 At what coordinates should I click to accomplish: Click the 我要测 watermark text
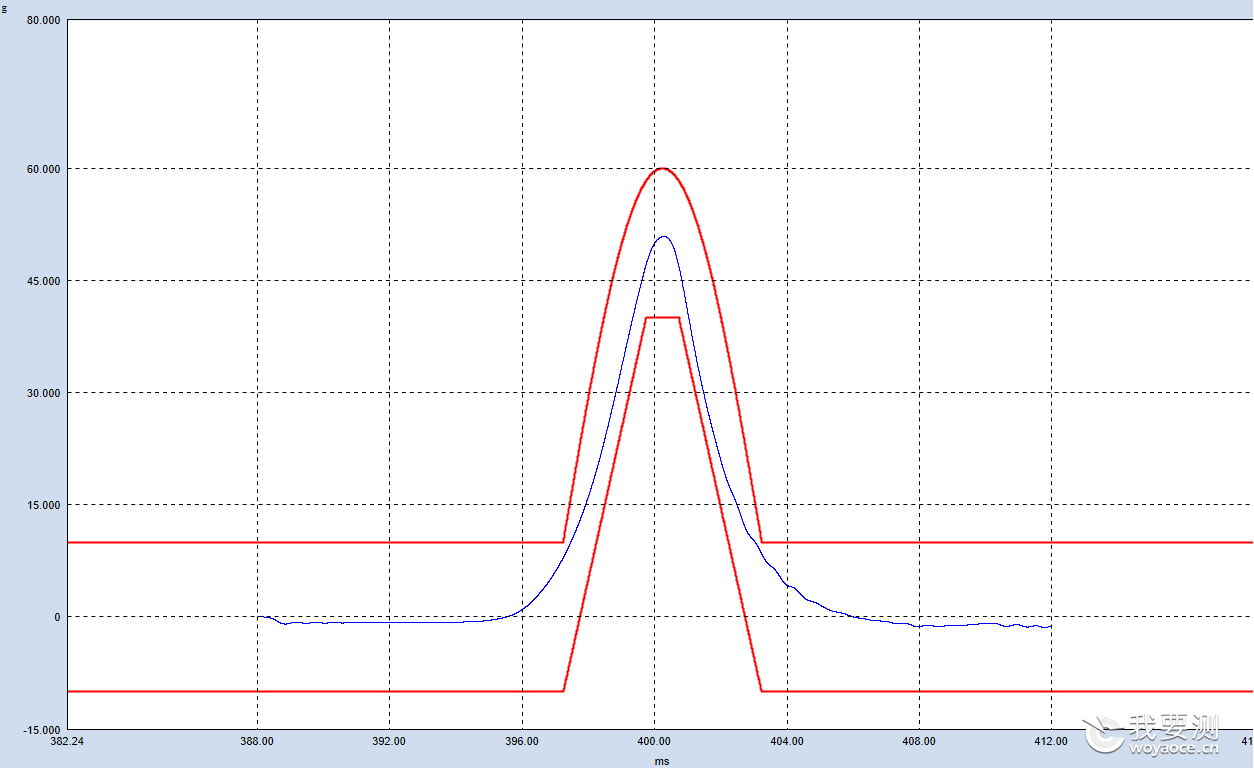click(1174, 725)
